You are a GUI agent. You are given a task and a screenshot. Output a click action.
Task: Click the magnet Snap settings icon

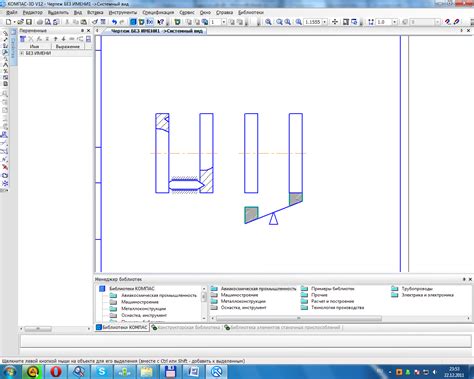tap(447, 22)
